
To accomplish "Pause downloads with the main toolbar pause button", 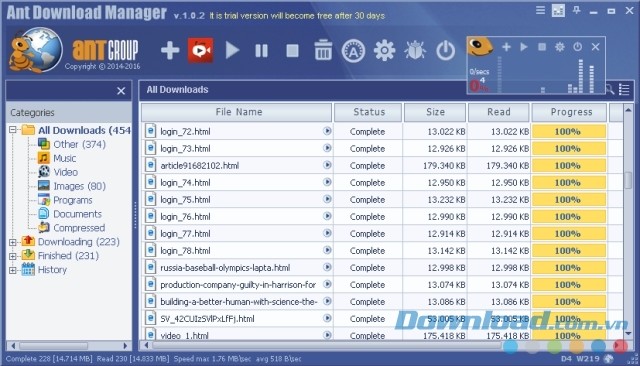I will 262,51.
